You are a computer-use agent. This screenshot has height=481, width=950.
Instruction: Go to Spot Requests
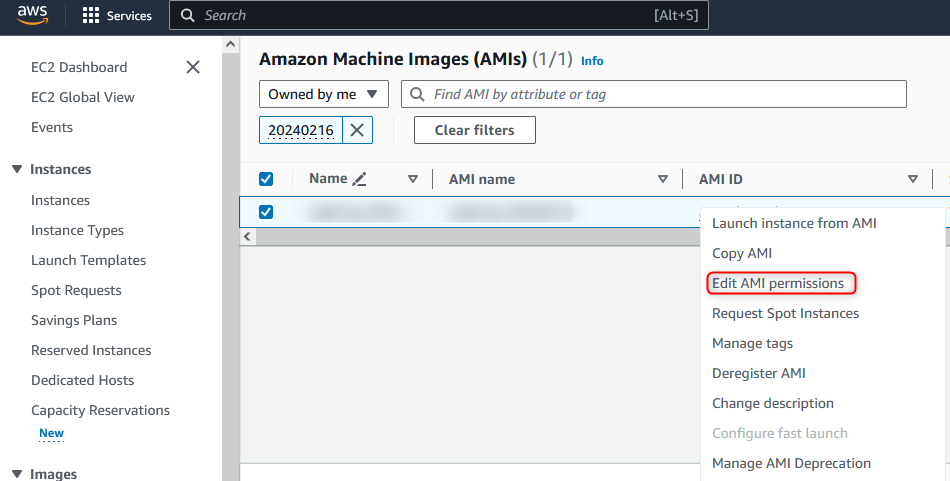[76, 290]
